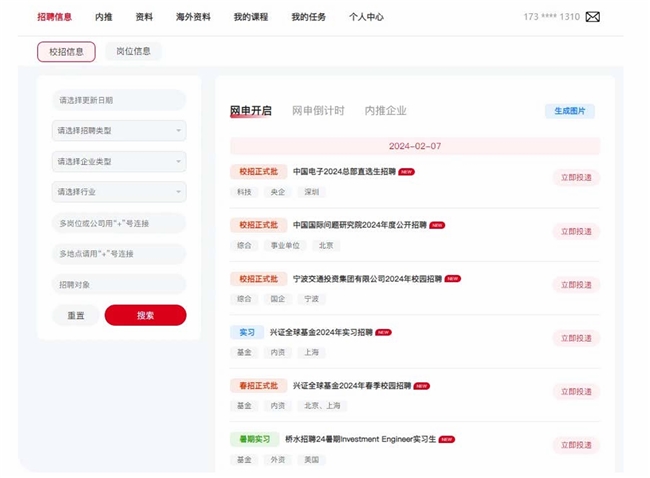Image resolution: width=650 pixels, height=478 pixels.
Task: Switch to the 岗位信息 tab
Action: tap(133, 51)
